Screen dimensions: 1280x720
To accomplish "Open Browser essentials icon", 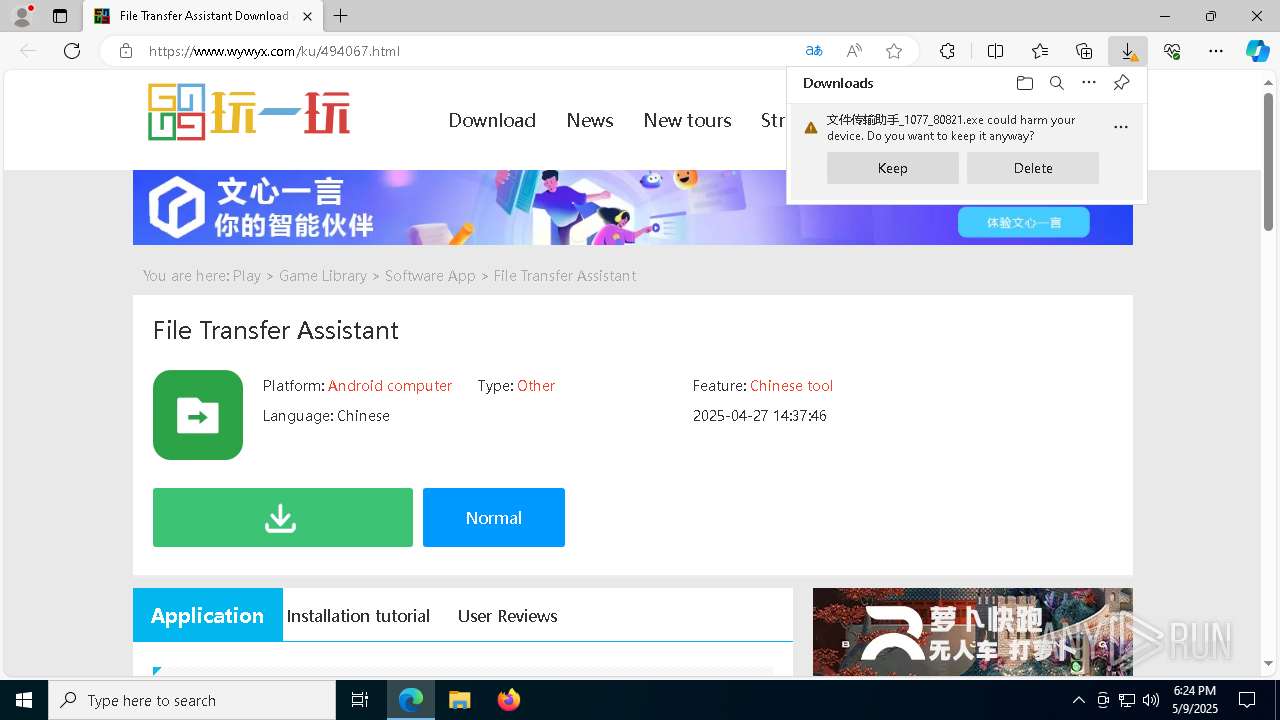I will tap(1172, 51).
